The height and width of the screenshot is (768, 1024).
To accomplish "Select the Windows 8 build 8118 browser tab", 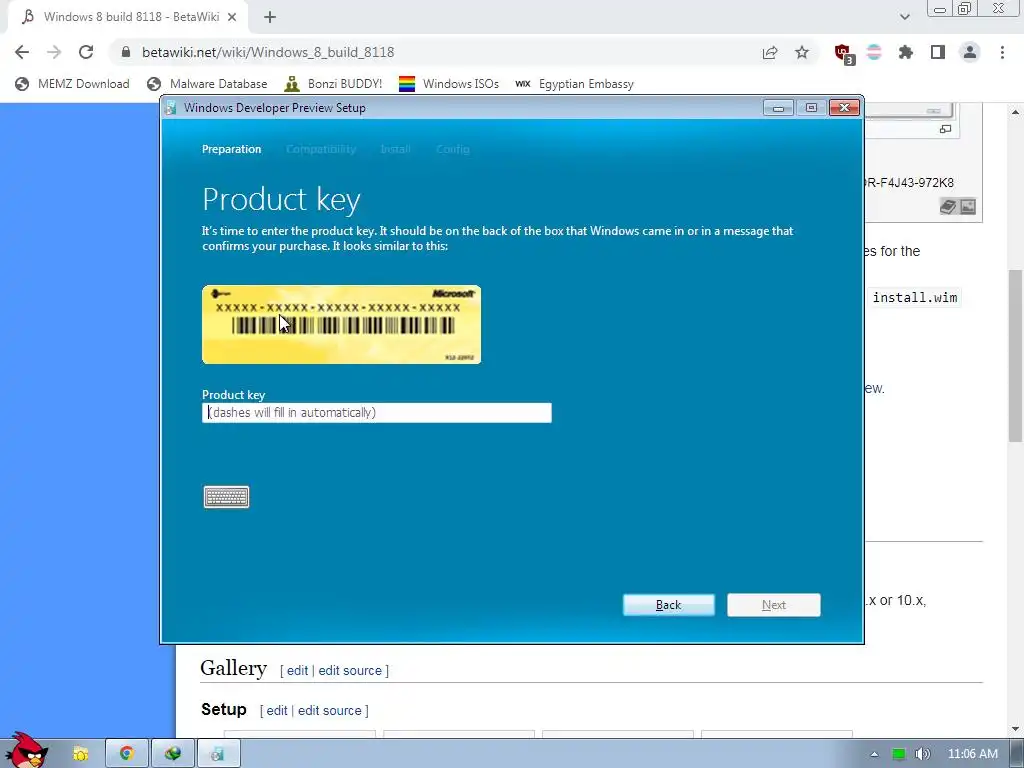I will pyautogui.click(x=127, y=17).
